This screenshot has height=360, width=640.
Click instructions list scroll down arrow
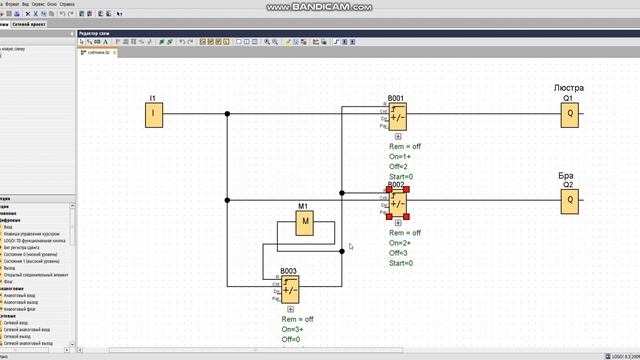(72, 344)
